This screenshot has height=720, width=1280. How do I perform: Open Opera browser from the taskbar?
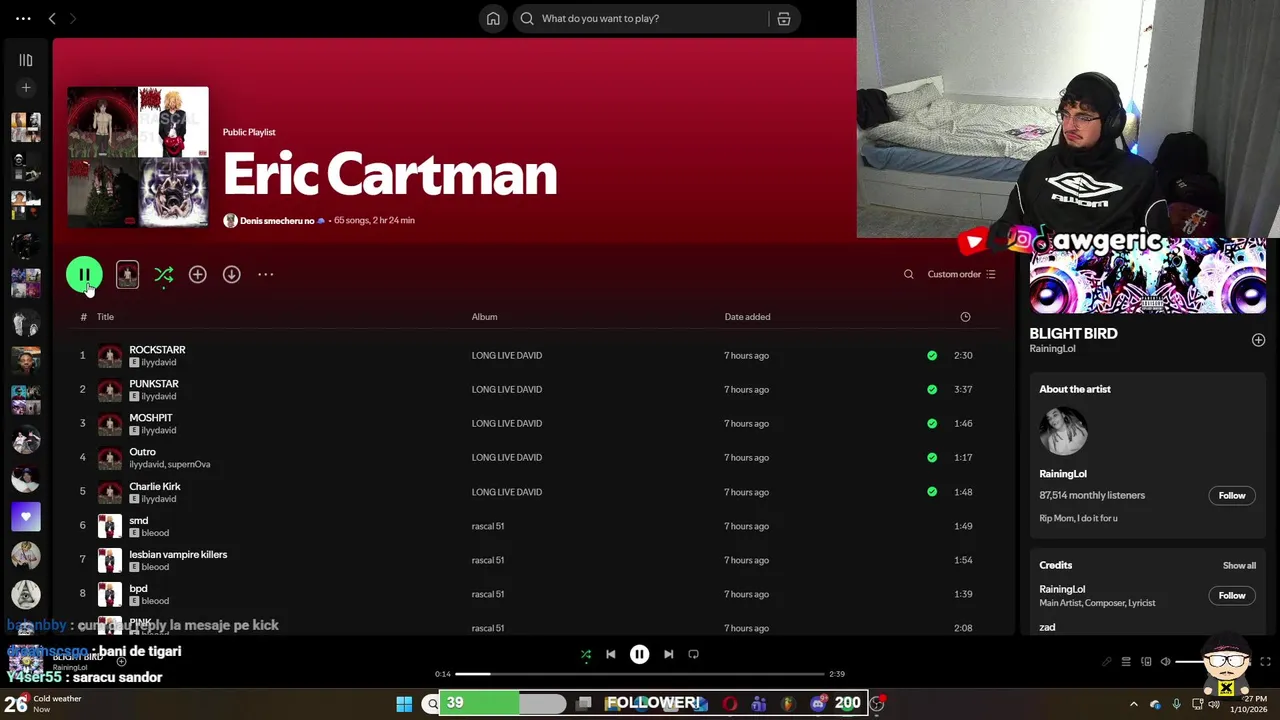[x=730, y=704]
